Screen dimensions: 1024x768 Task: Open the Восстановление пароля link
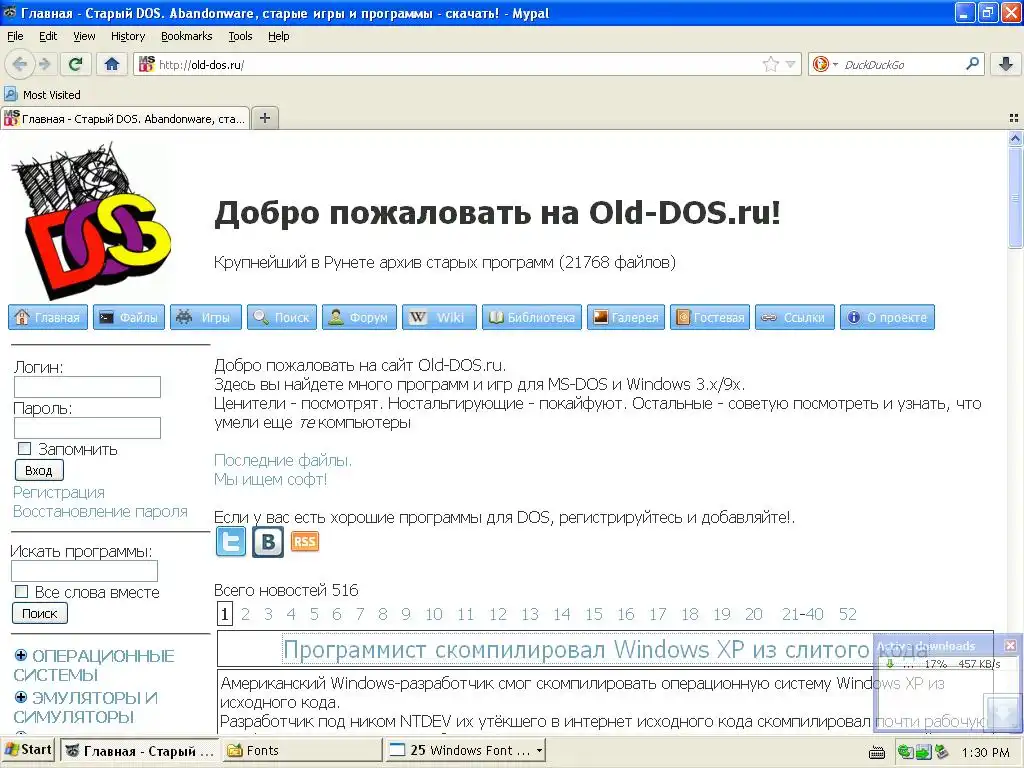(x=100, y=511)
